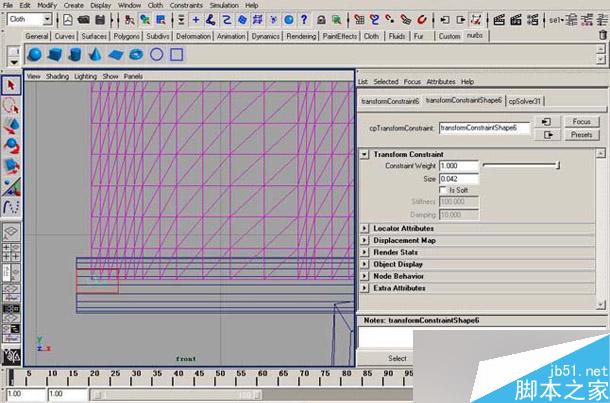Create a NURBS circle from the shelf
The height and width of the screenshot is (403, 610).
(x=156, y=54)
